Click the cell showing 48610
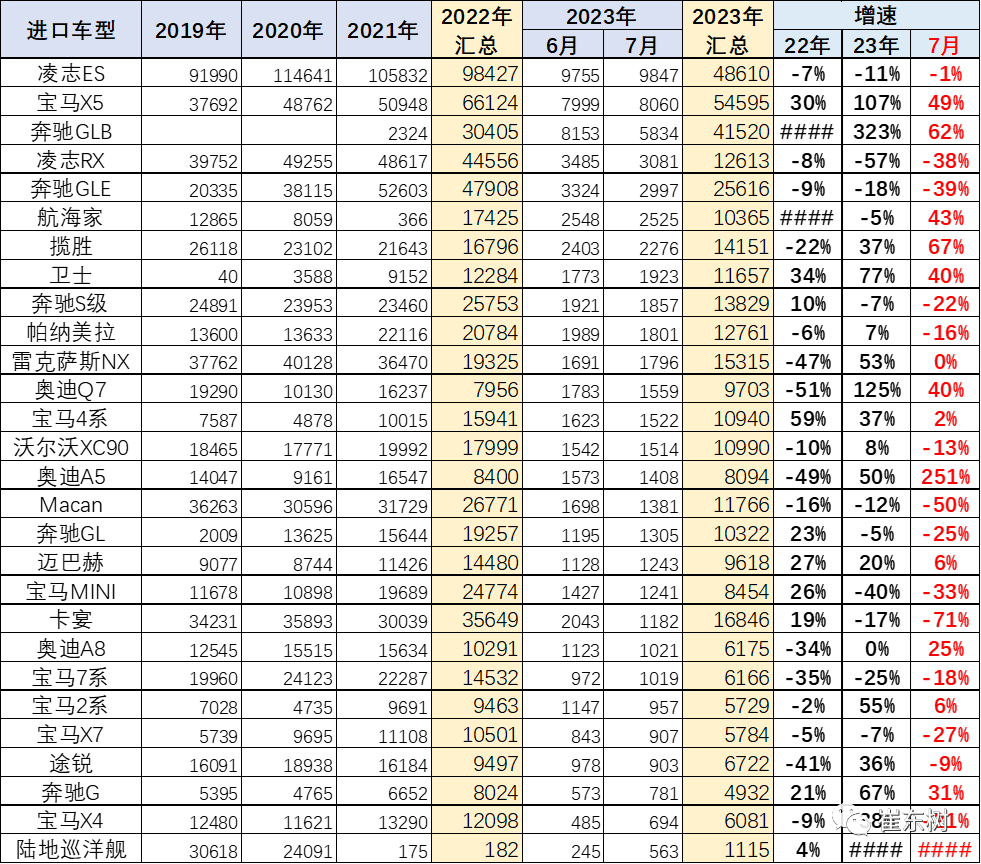The height and width of the screenshot is (864, 981). 727,74
